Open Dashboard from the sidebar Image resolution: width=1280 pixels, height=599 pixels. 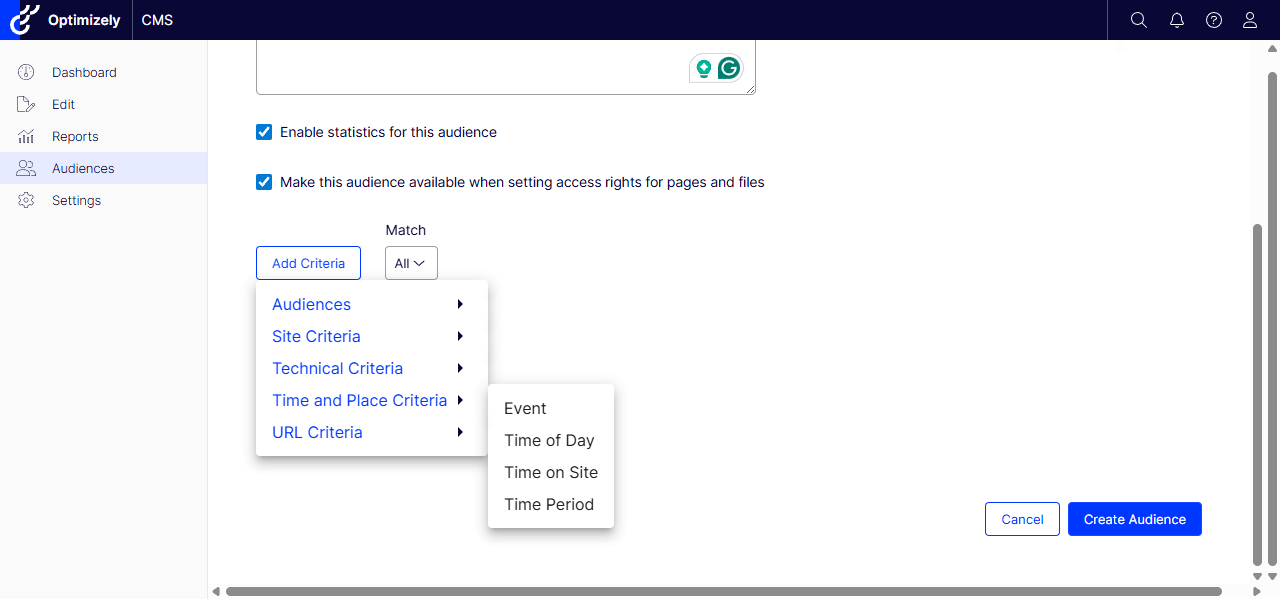click(84, 72)
